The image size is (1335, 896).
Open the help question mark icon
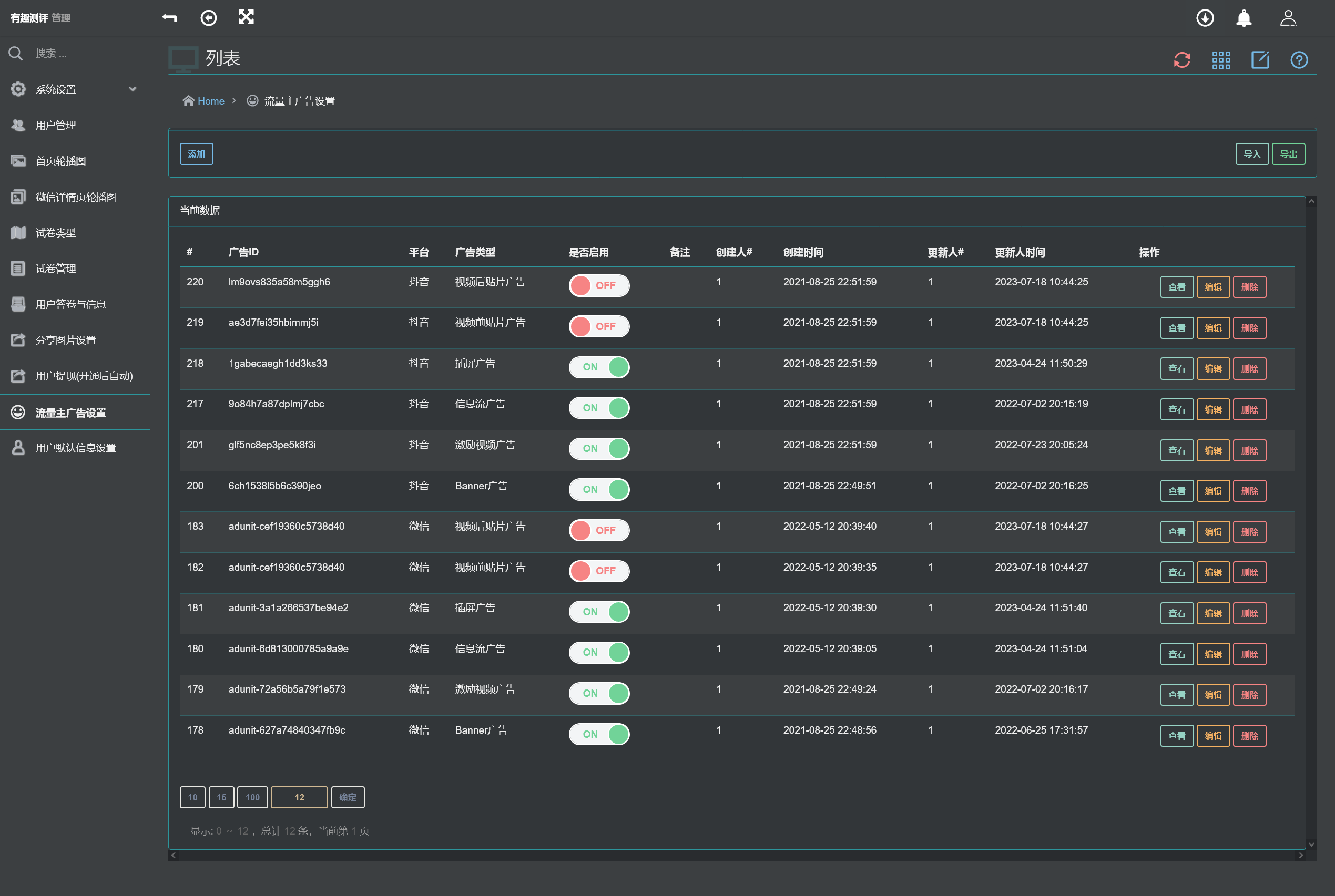click(1298, 59)
